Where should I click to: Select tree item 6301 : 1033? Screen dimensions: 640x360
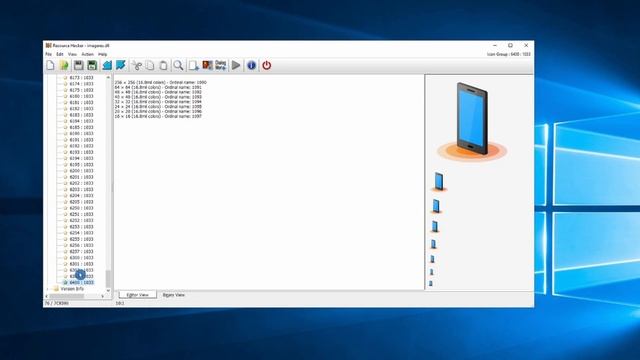(81, 264)
